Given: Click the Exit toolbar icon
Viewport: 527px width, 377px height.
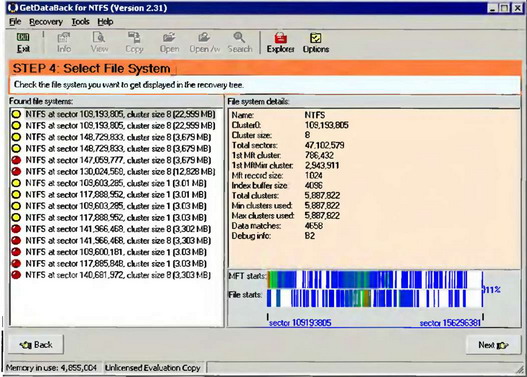Looking at the screenshot, I should (23, 43).
